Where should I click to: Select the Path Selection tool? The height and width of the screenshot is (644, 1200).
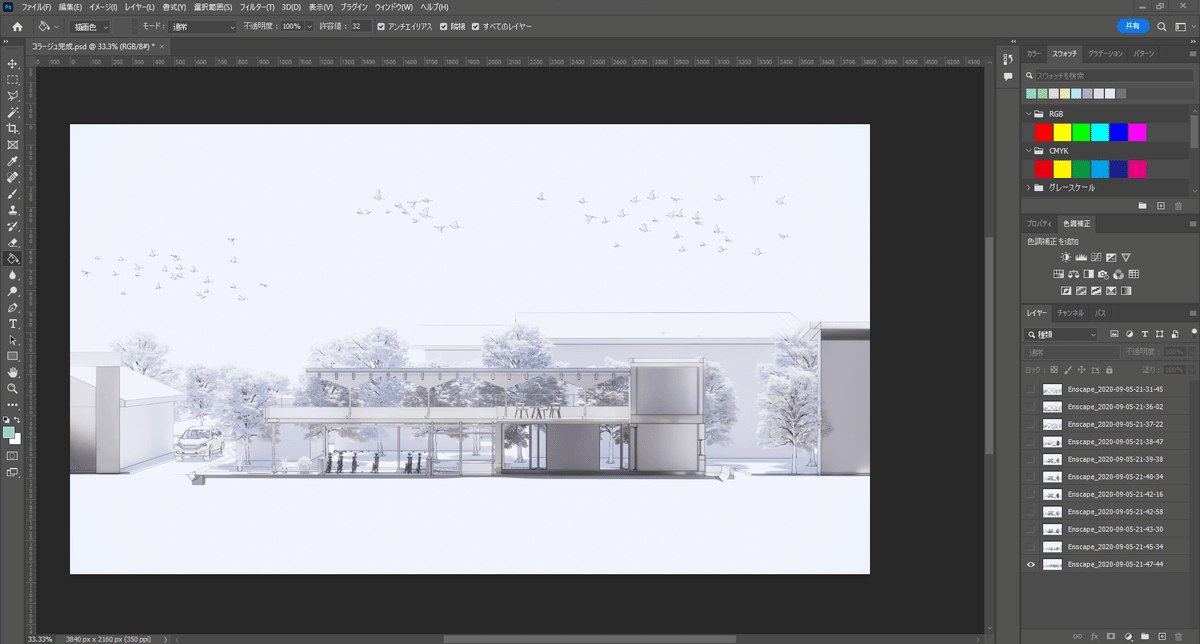(13, 340)
